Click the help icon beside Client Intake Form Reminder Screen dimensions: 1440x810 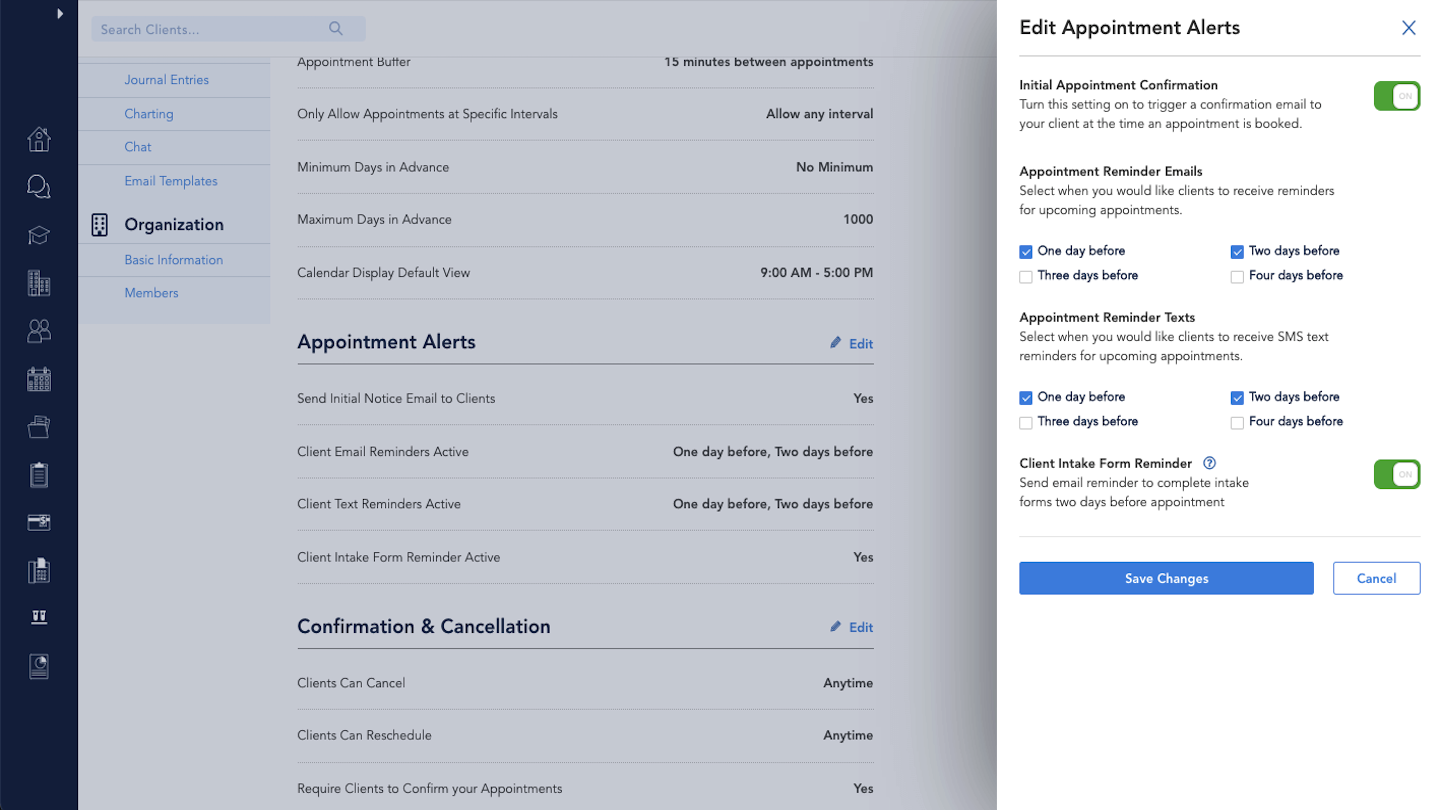pyautogui.click(x=1209, y=463)
